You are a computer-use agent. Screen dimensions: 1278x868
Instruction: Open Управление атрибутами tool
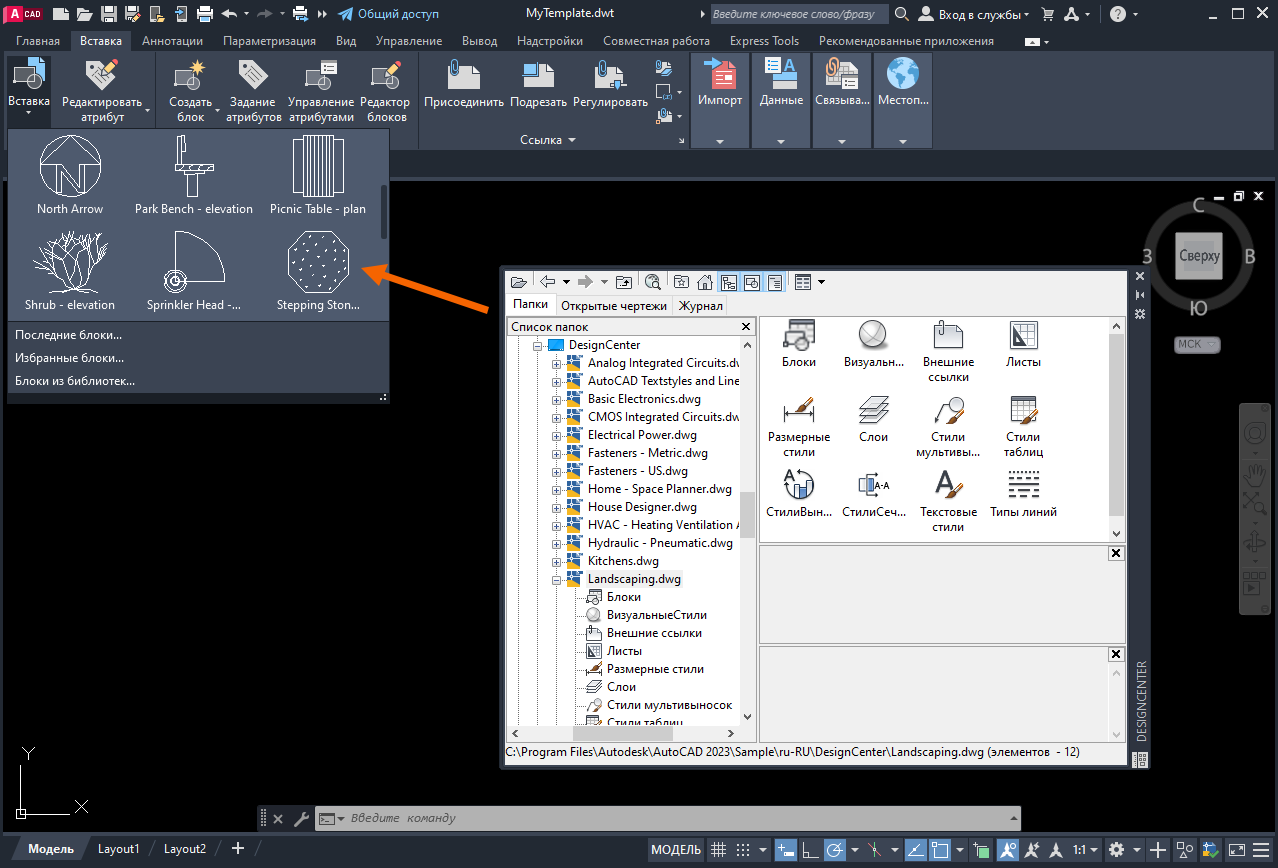pos(321,90)
